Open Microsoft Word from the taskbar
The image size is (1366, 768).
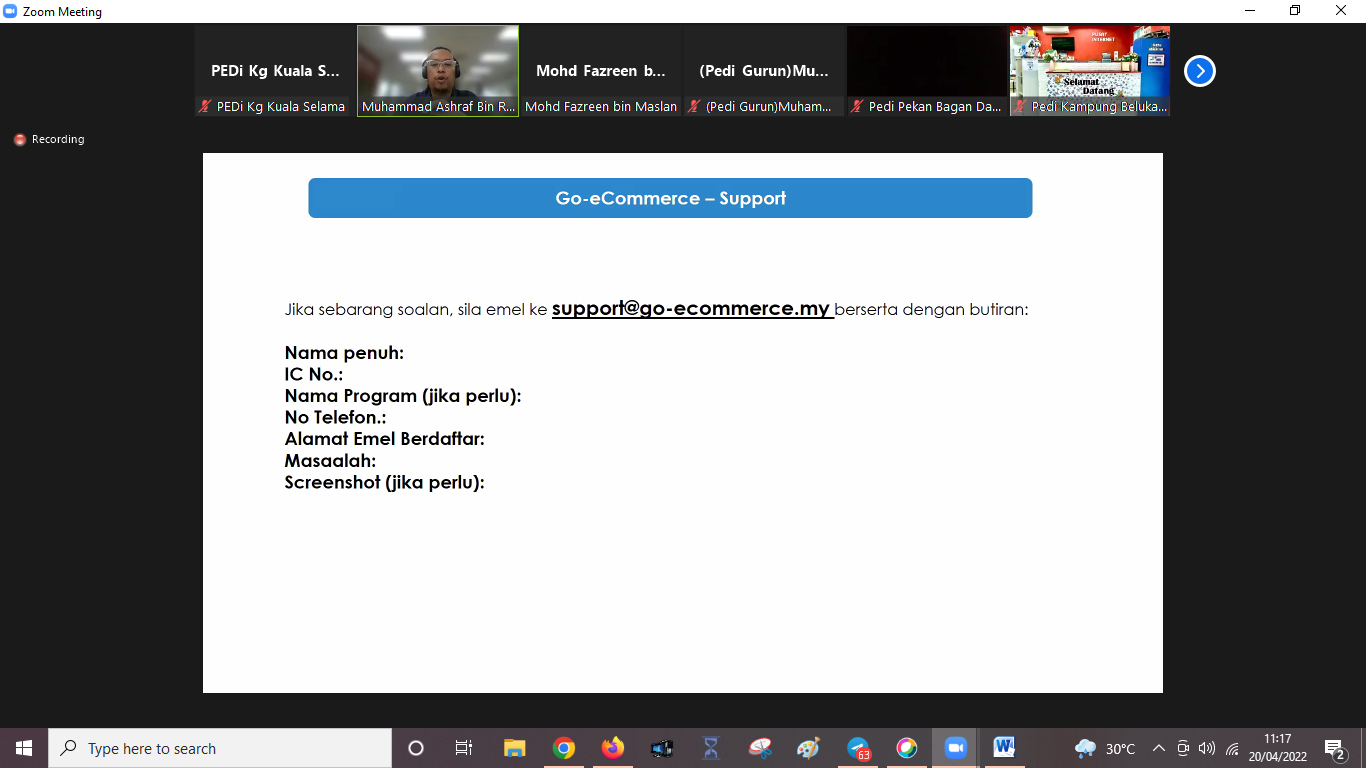point(1004,748)
